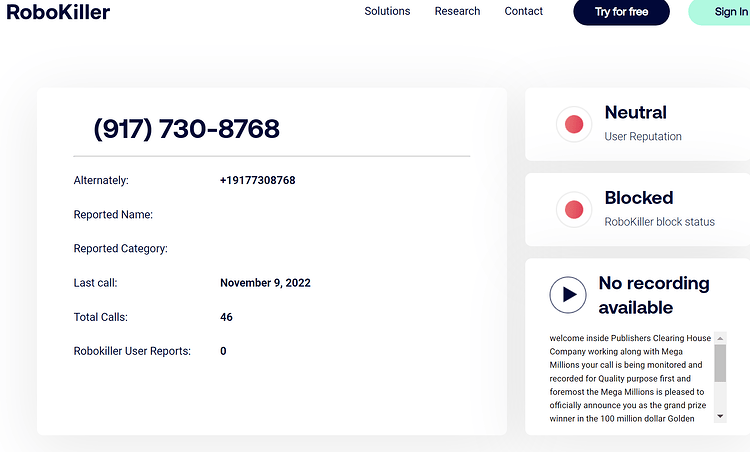Click the Last call date November 9, 2022
Screen dimensions: 750x452
pos(265,283)
